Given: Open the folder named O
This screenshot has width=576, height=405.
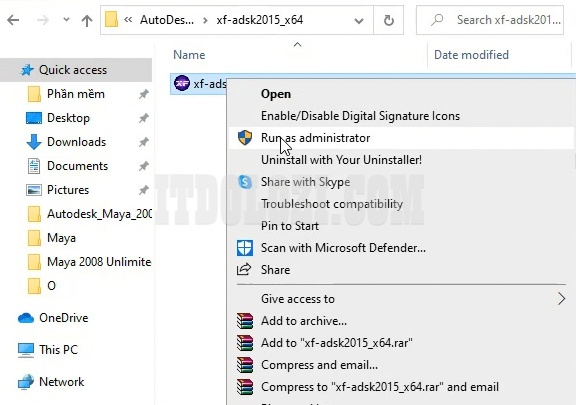Looking at the screenshot, I should tap(51, 286).
